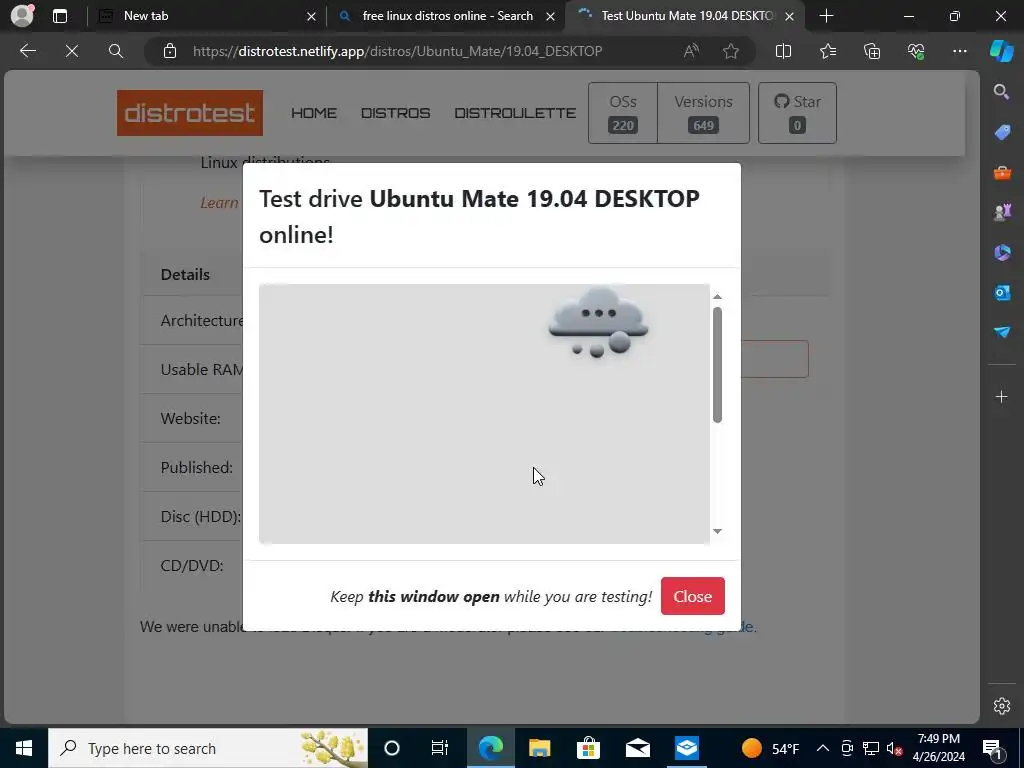Screen dimensions: 1024x768
Task: Open Browser essentials heart icon
Action: [x=916, y=51]
